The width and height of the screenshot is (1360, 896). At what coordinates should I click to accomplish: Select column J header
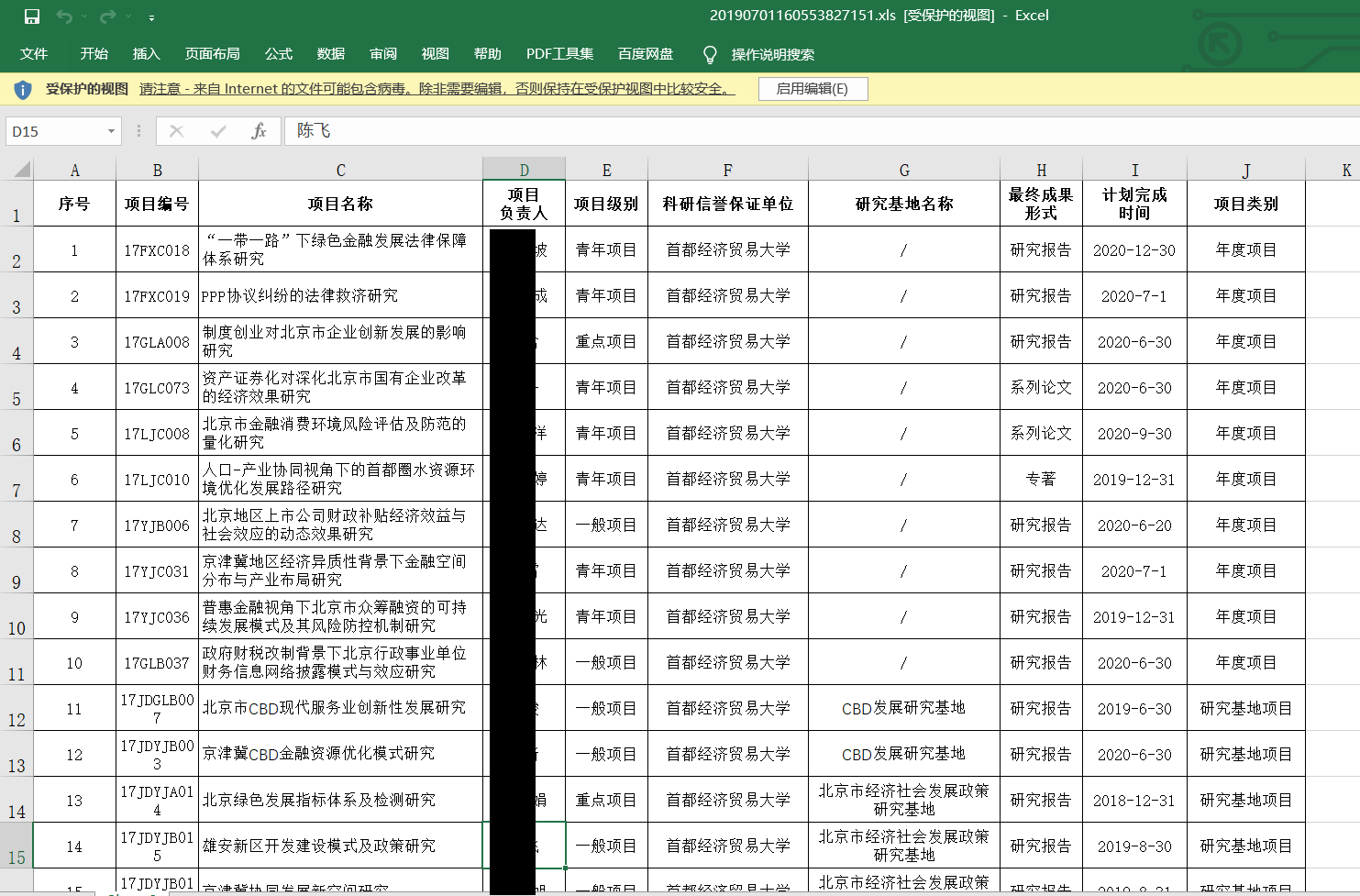pyautogui.click(x=1245, y=170)
